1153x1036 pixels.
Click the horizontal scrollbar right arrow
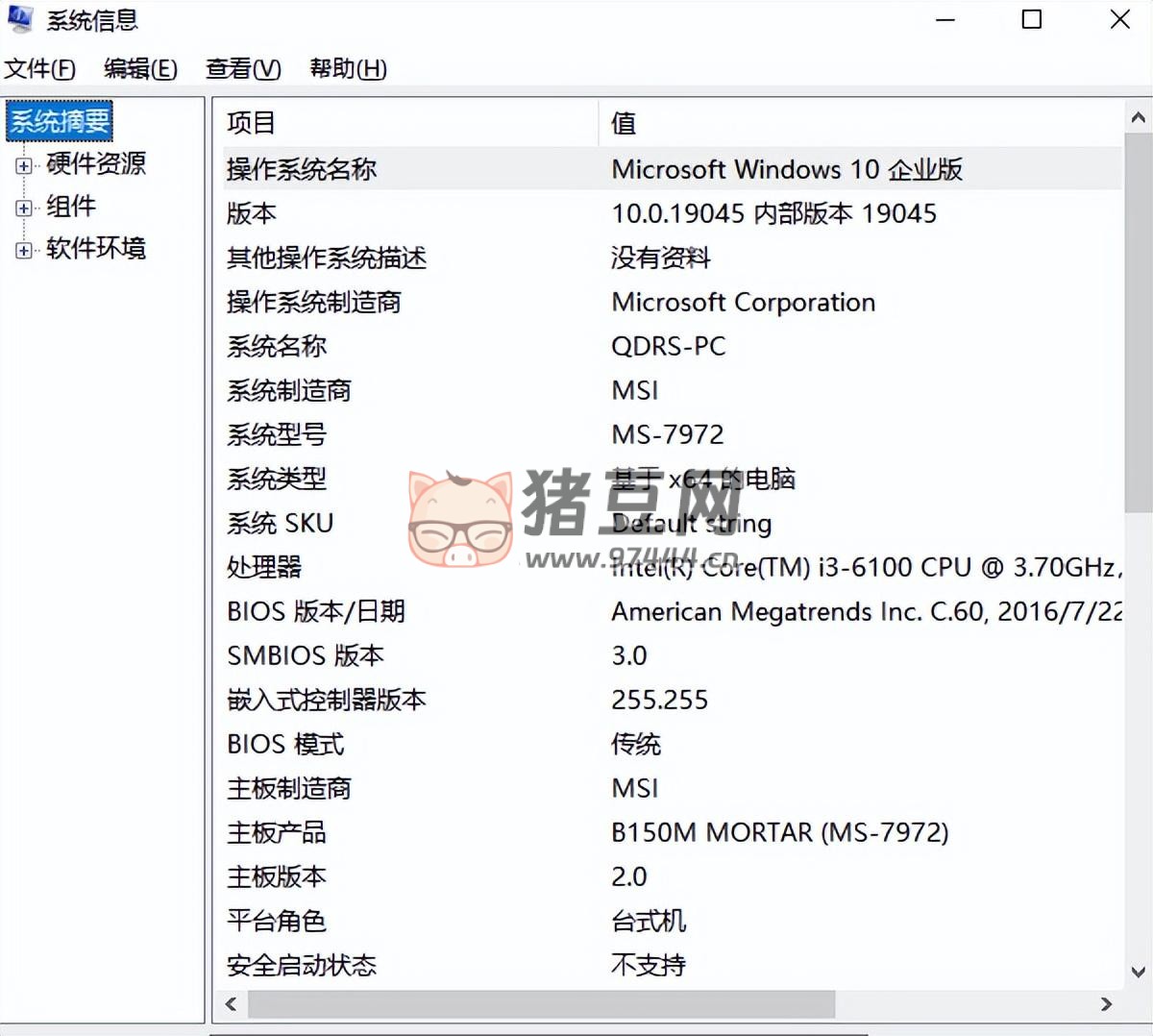coord(1106,1004)
